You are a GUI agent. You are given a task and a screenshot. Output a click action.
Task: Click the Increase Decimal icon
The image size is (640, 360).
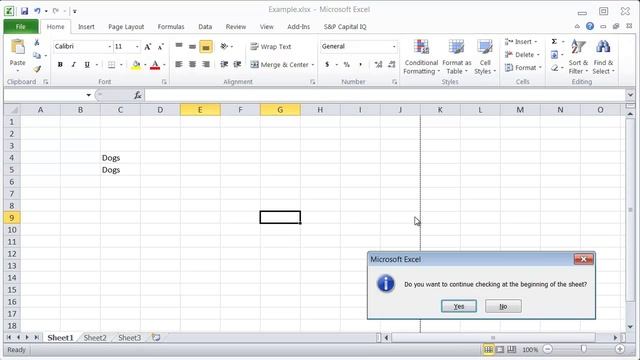point(378,64)
